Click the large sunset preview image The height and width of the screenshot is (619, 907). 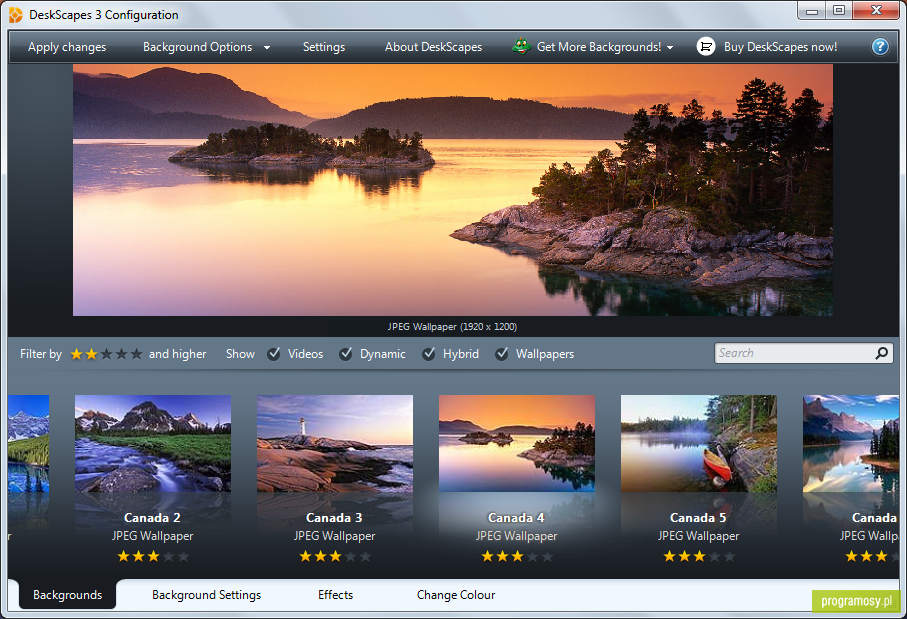tap(453, 190)
